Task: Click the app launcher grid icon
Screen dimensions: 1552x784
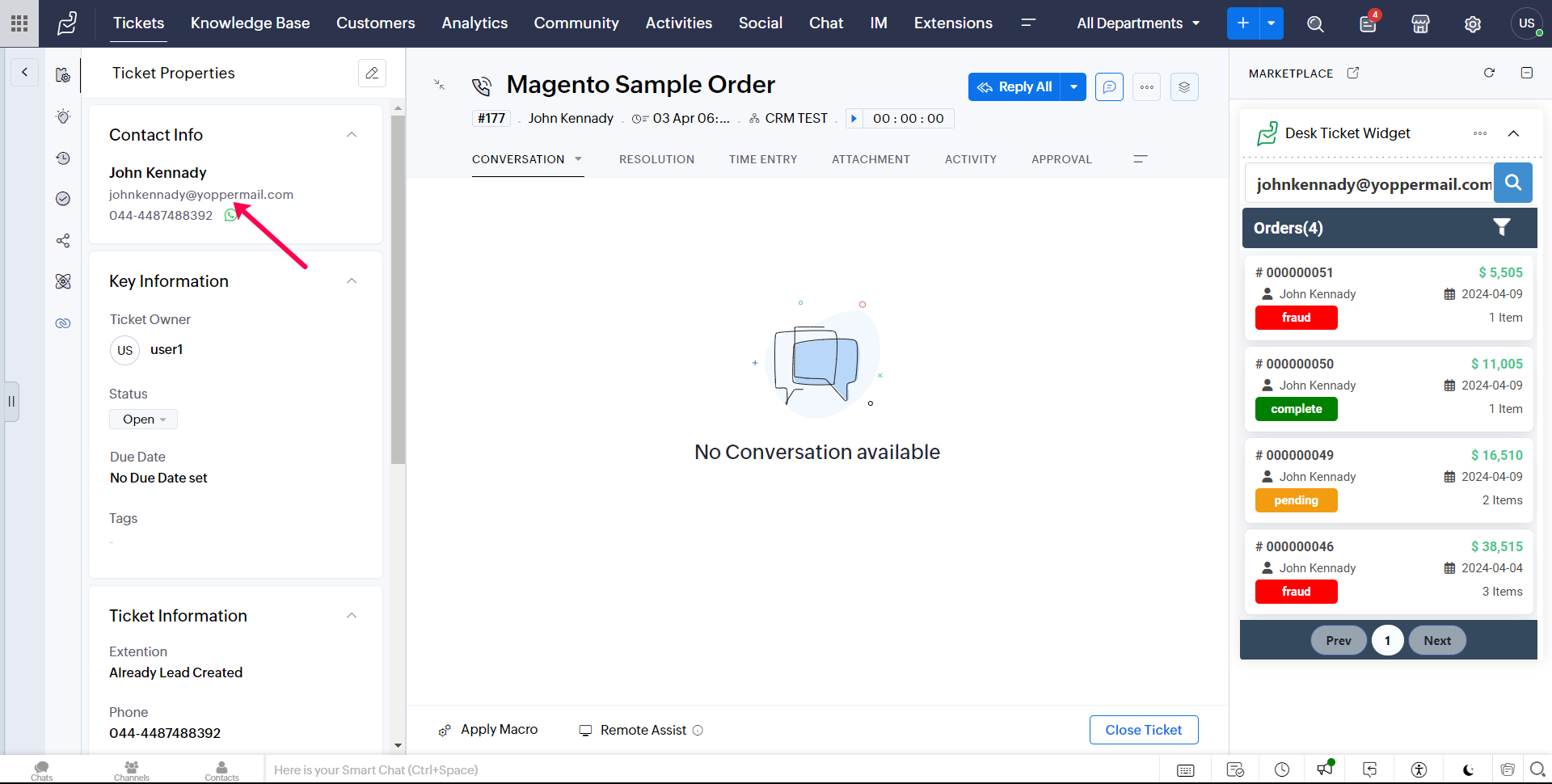Action: click(x=19, y=23)
